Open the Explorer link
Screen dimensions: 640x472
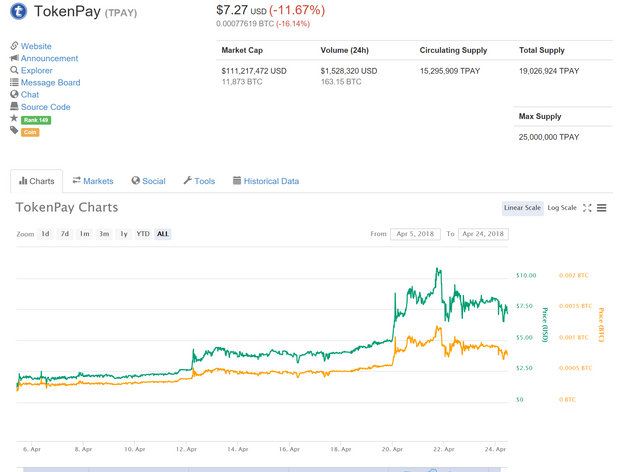click(37, 70)
